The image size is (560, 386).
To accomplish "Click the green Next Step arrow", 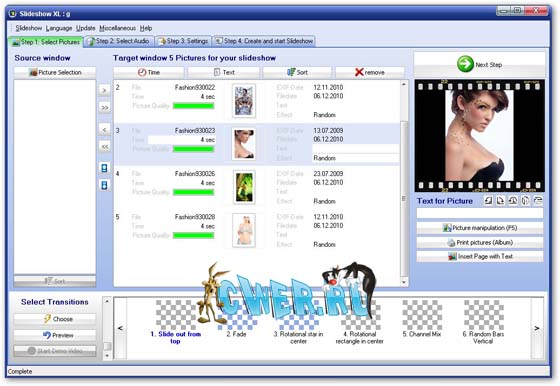I will (x=465, y=64).
